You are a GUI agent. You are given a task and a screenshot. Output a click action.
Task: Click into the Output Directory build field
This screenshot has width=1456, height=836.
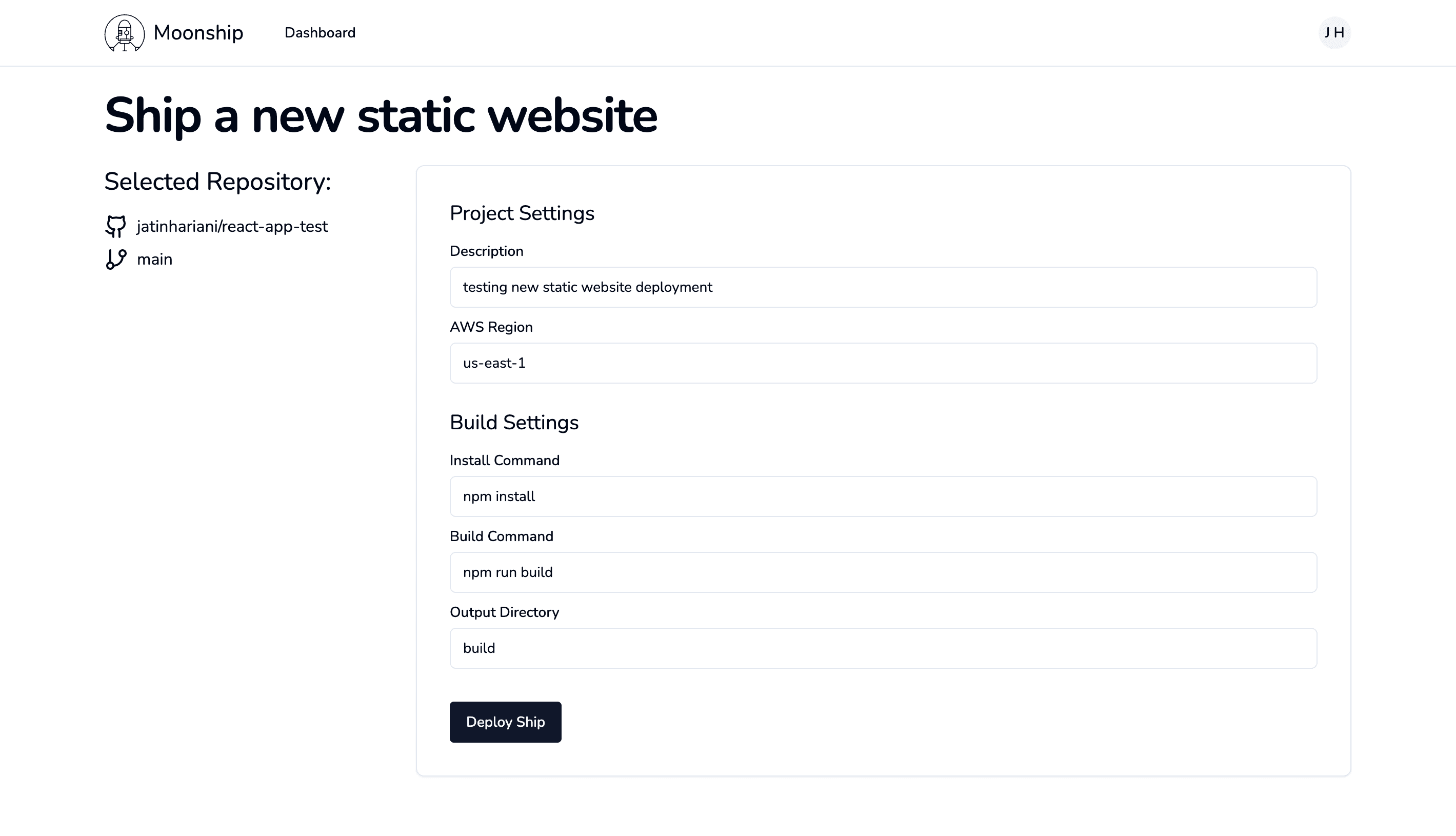[883, 648]
